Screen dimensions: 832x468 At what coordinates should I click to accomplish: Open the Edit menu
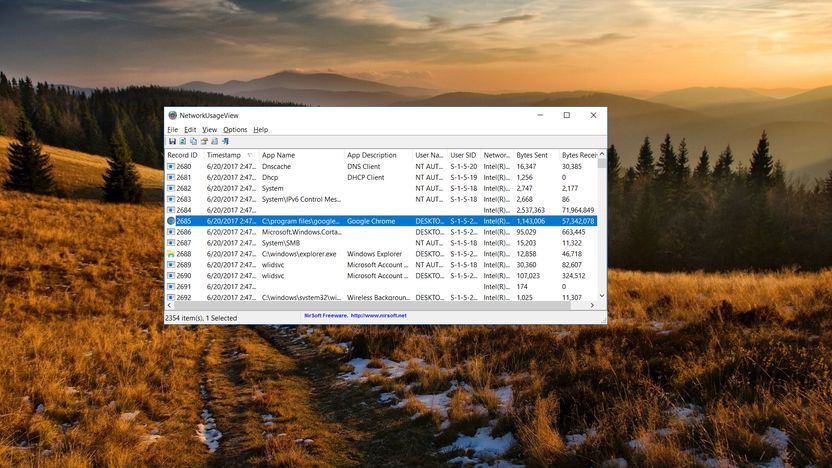(x=190, y=129)
